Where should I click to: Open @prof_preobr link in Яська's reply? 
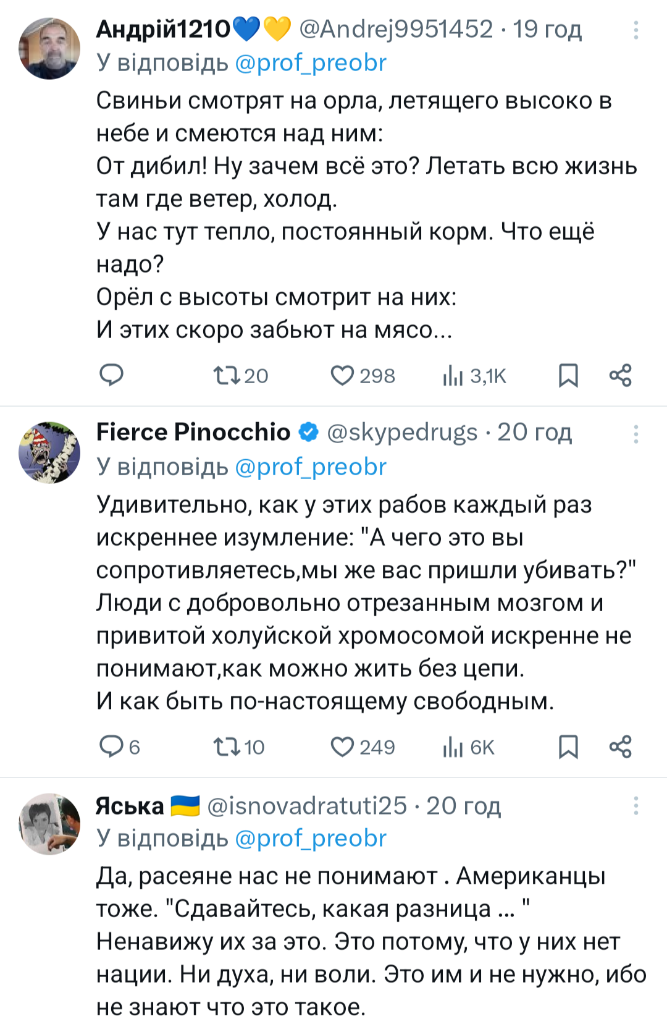310,838
